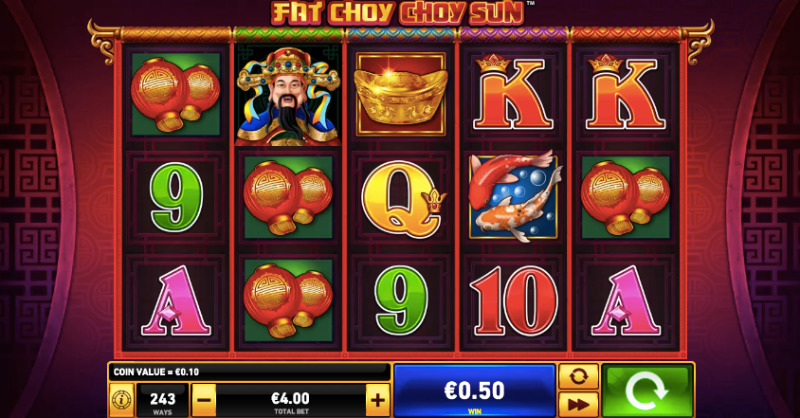Click the yellow Q symbol
Image resolution: width=800 pixels, height=418 pixels.
click(x=403, y=198)
